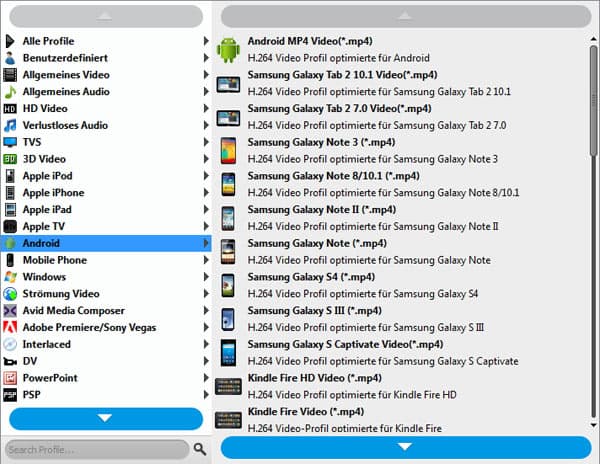Click the Adobe Premiere/Sony Vegas icon
This screenshot has height=464, width=600.
(10, 327)
